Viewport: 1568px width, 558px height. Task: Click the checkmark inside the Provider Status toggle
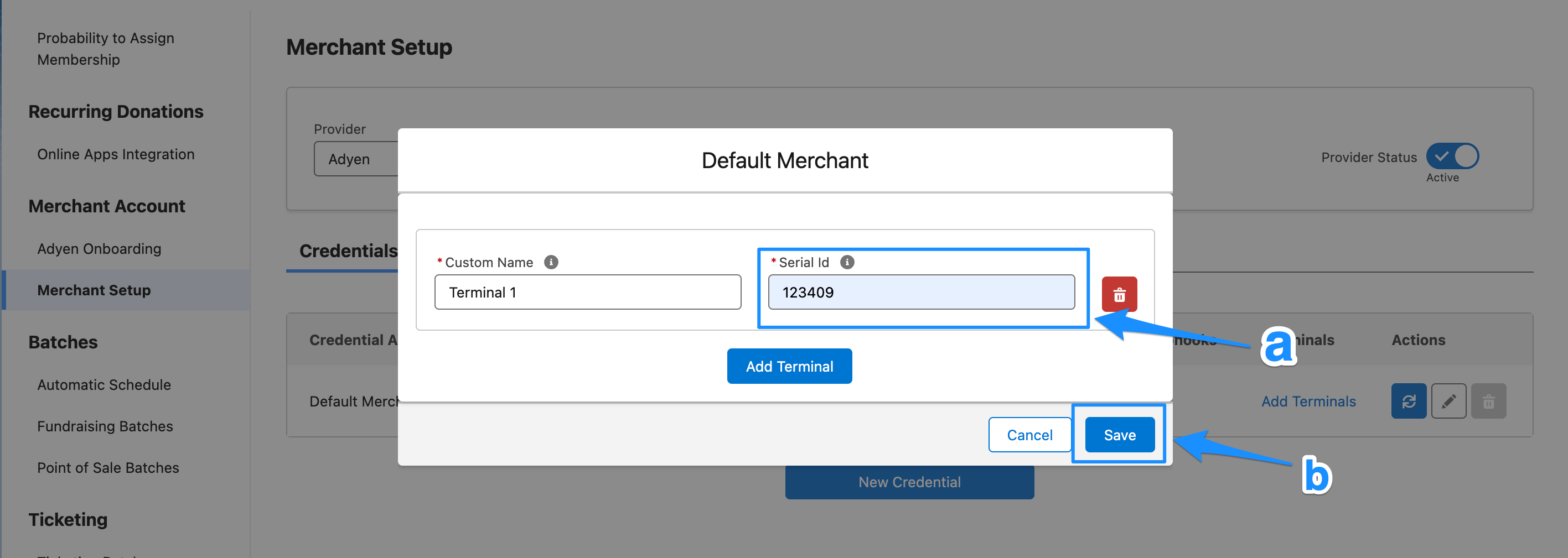pos(1442,157)
